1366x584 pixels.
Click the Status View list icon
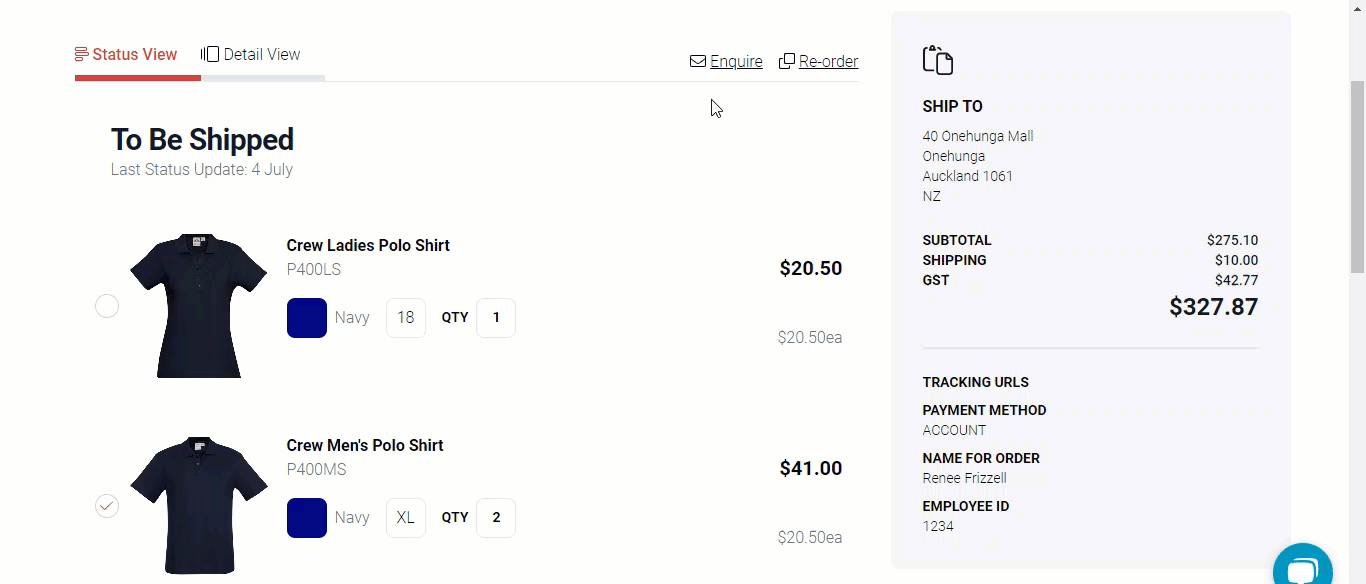click(82, 55)
